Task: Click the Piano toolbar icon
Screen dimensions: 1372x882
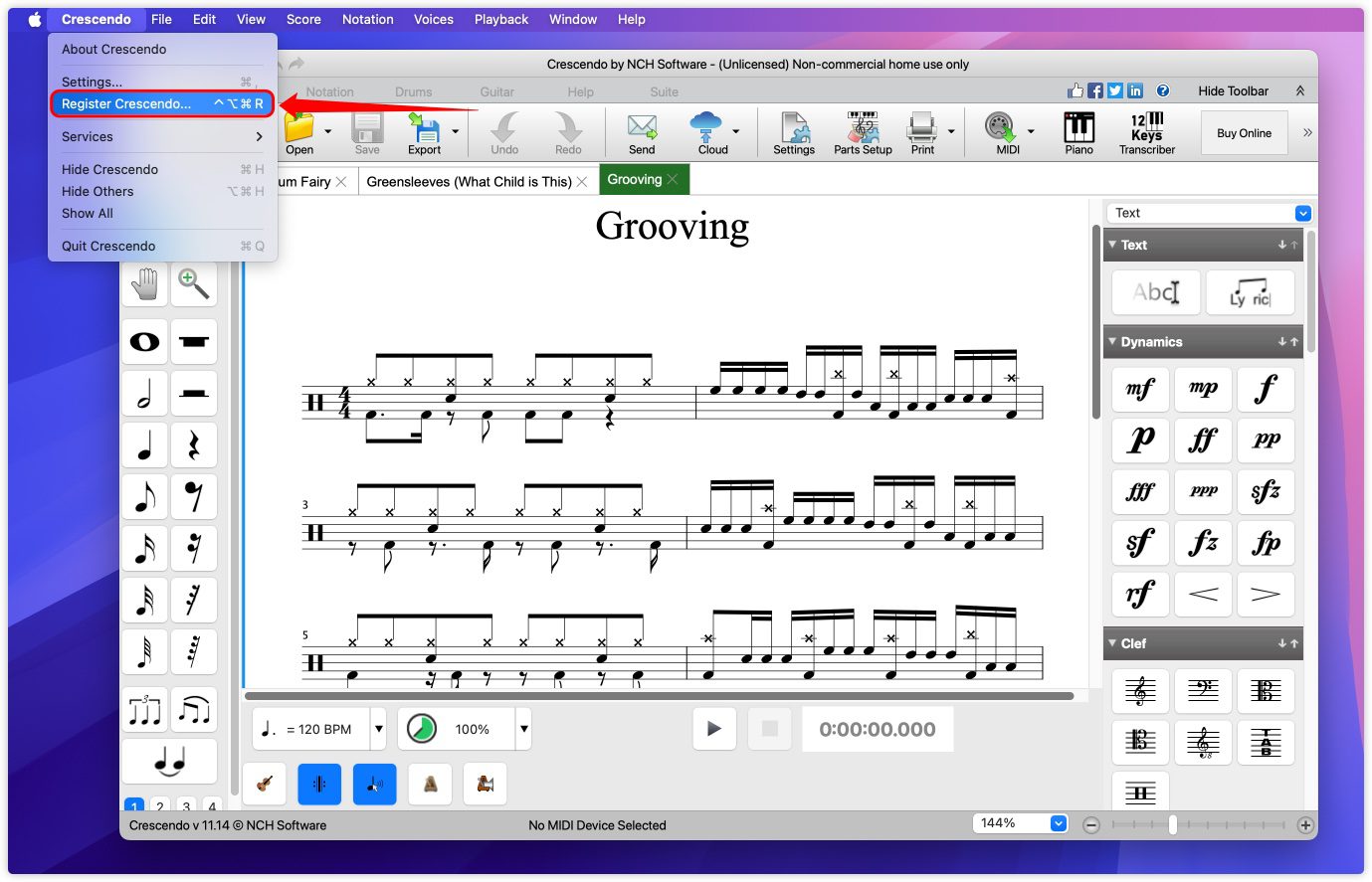Action: (x=1078, y=133)
